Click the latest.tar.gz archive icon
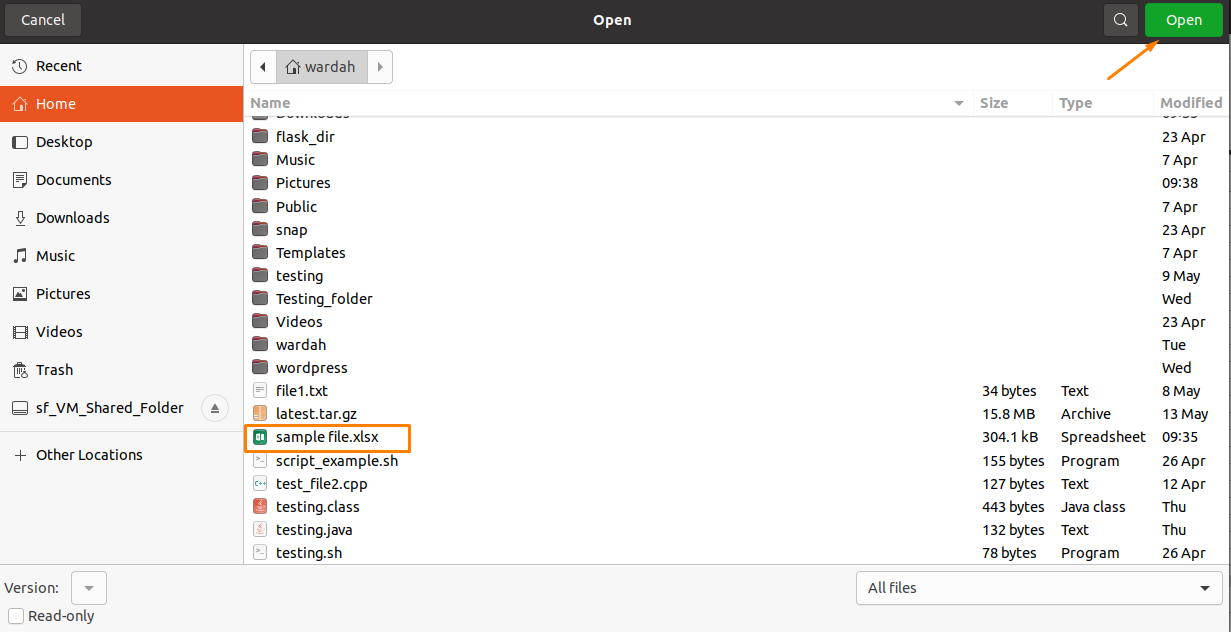 coord(260,414)
